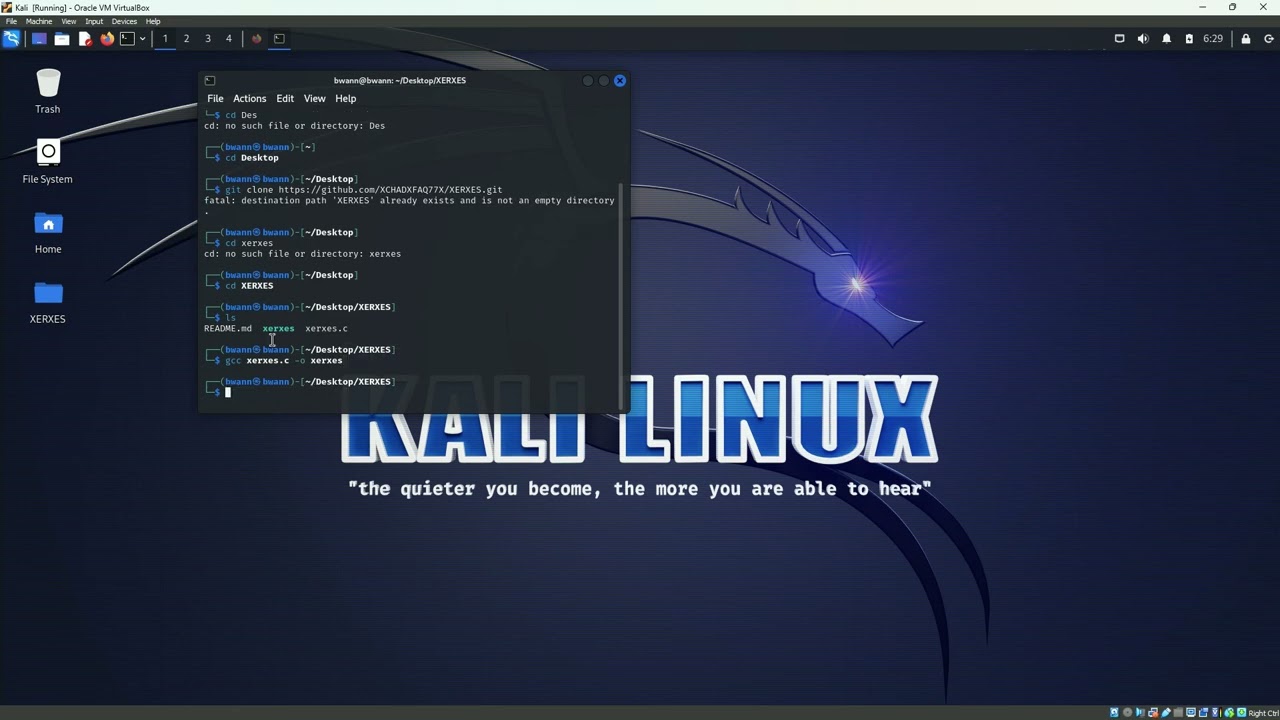1280x720 pixels.
Task: Click the battery power manager icon
Action: (1189, 39)
